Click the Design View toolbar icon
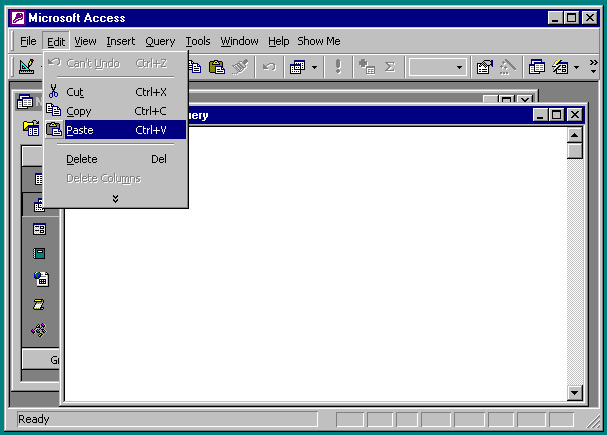Screen dimensions: 607x435 pos(26,67)
